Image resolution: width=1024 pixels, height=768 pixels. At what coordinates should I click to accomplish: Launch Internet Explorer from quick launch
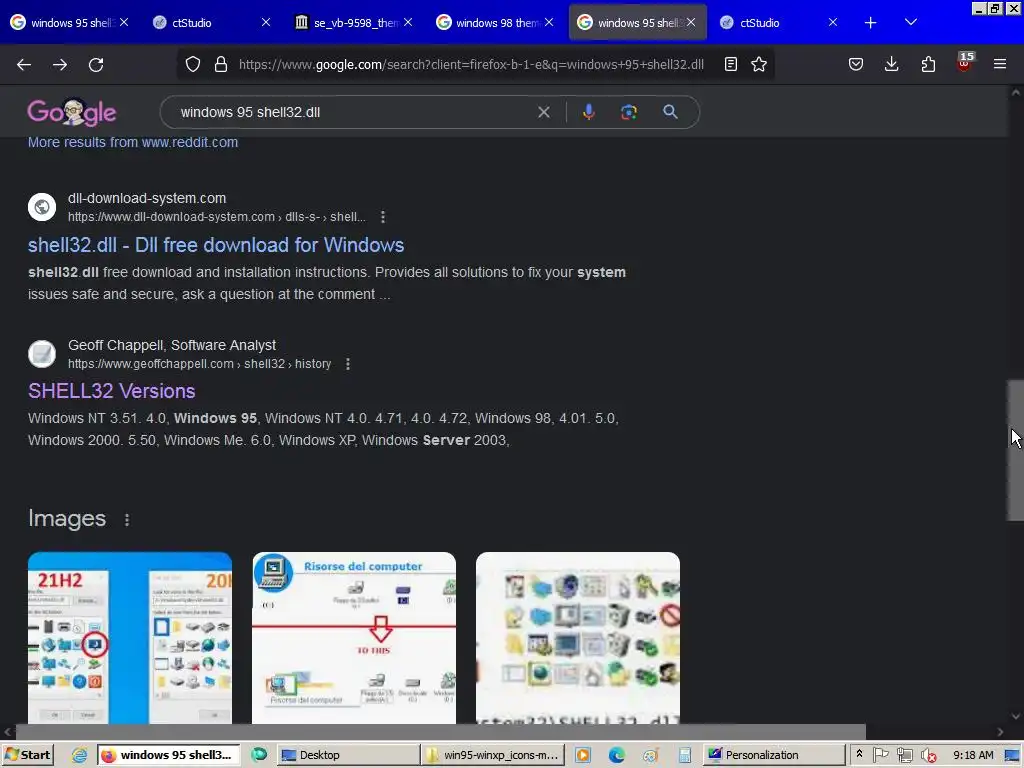point(79,755)
